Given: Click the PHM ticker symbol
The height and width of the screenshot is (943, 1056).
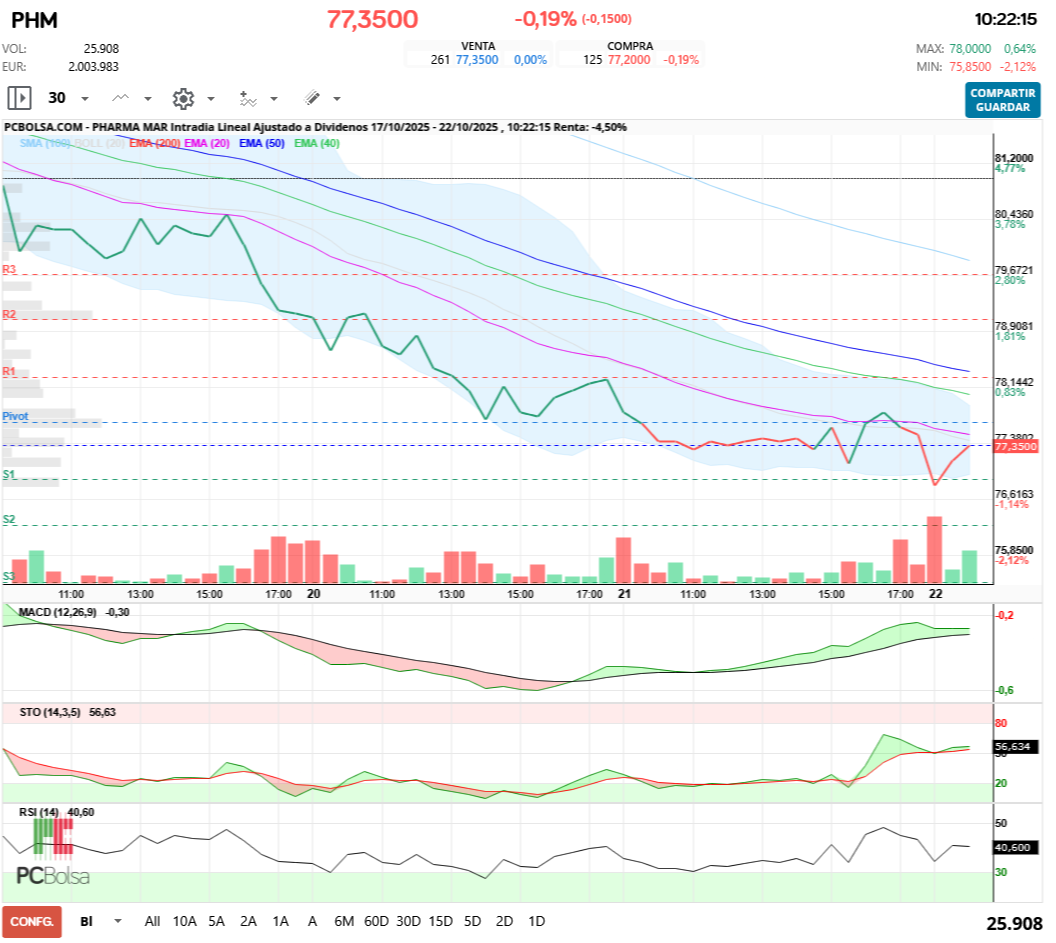Looking at the screenshot, I should (x=34, y=20).
